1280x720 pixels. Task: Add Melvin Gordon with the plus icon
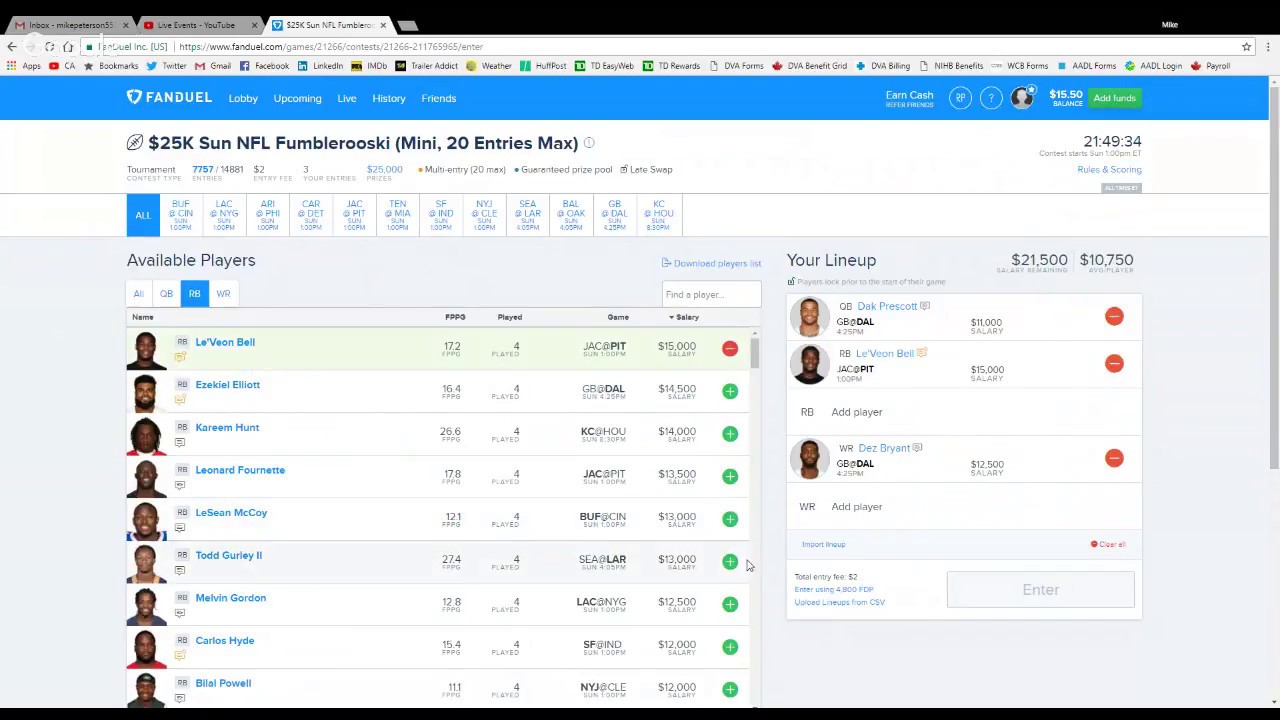[x=730, y=604]
